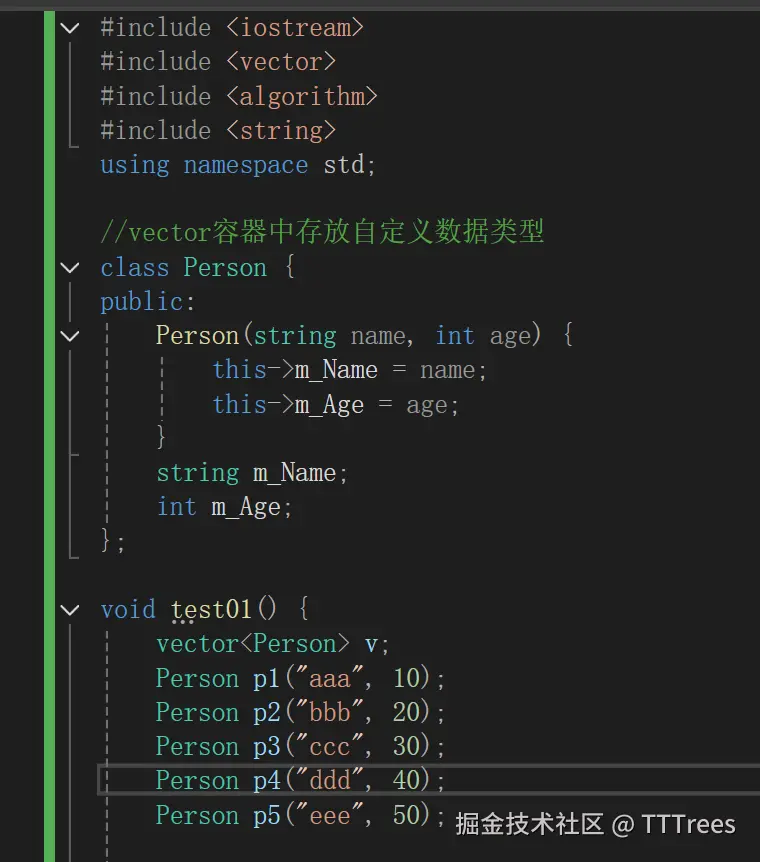This screenshot has width=760, height=862.
Task: Click the green Chinese comment line
Action: [x=322, y=232]
